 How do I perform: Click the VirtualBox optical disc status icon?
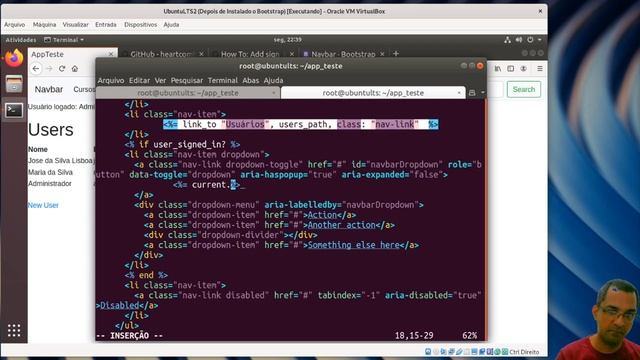(x=436, y=351)
